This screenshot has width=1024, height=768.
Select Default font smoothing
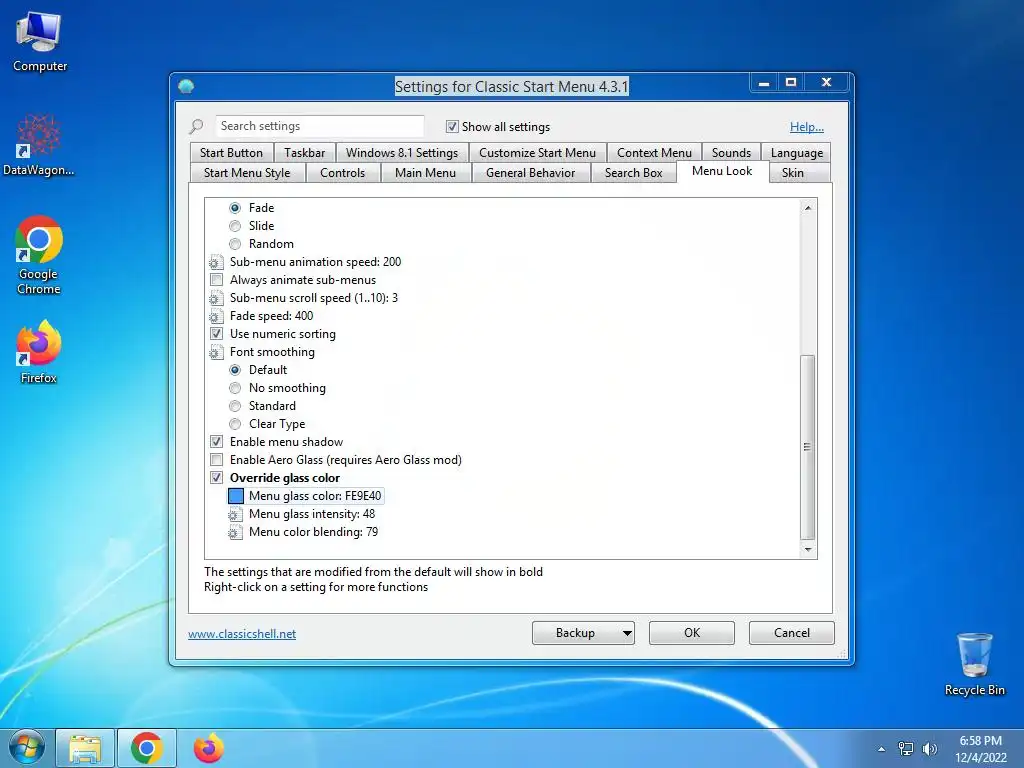coord(235,370)
